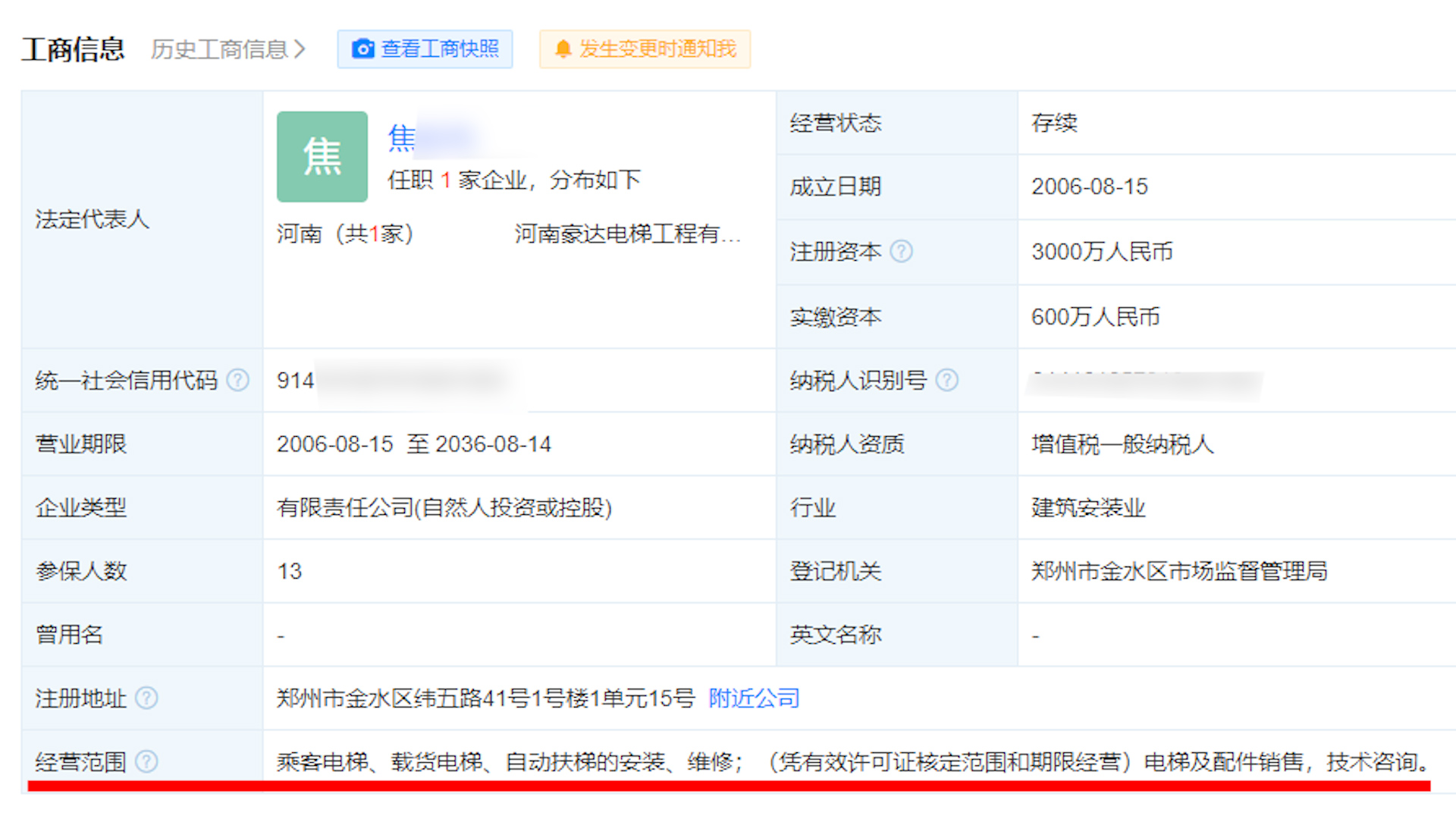Open 附近公司 link
This screenshot has width=1456, height=819.
pos(754,698)
